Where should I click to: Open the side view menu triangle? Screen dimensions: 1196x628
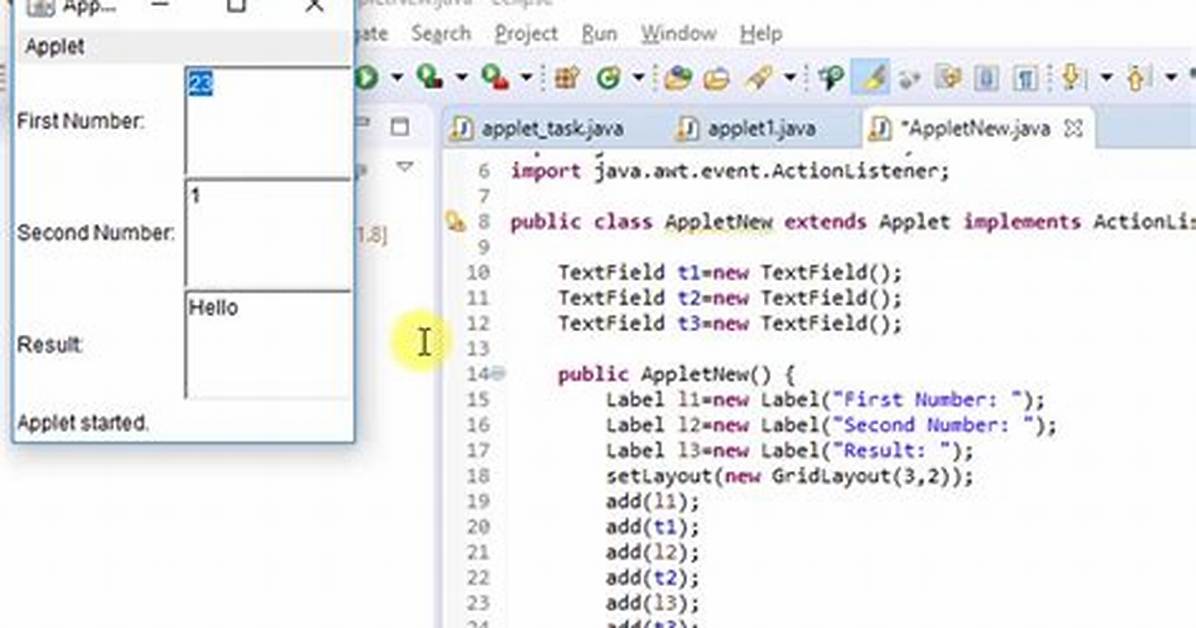coord(405,166)
